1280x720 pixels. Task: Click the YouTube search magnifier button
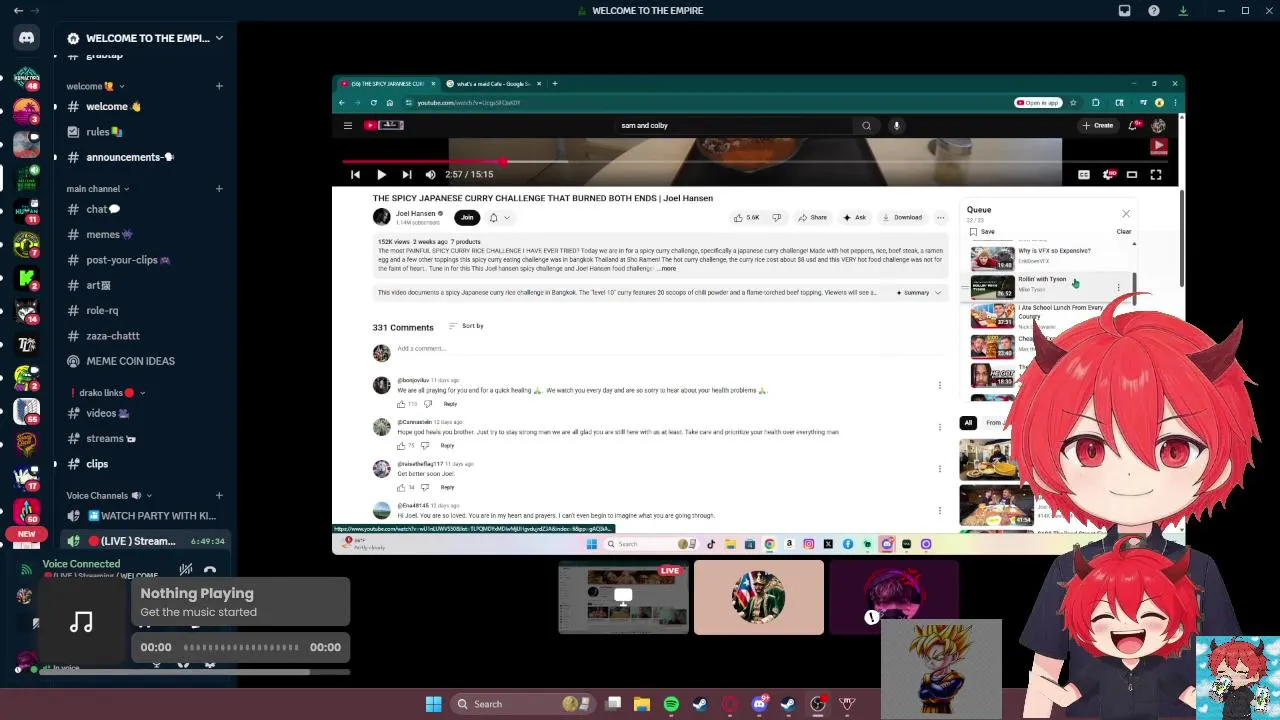pyautogui.click(x=866, y=125)
